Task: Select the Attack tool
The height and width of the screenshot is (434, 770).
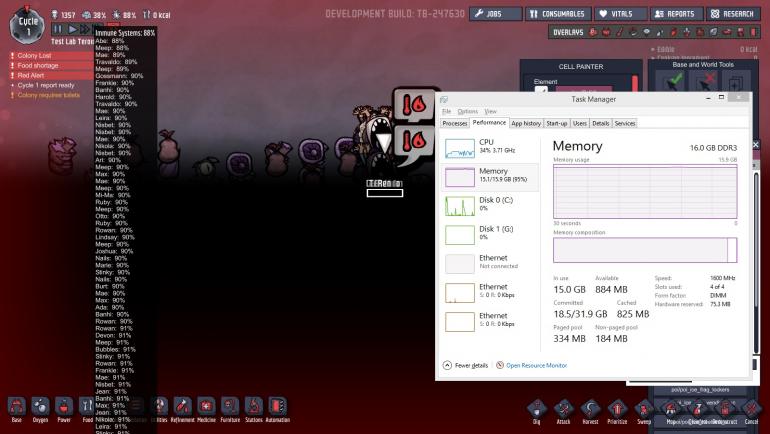Action: 563,411
